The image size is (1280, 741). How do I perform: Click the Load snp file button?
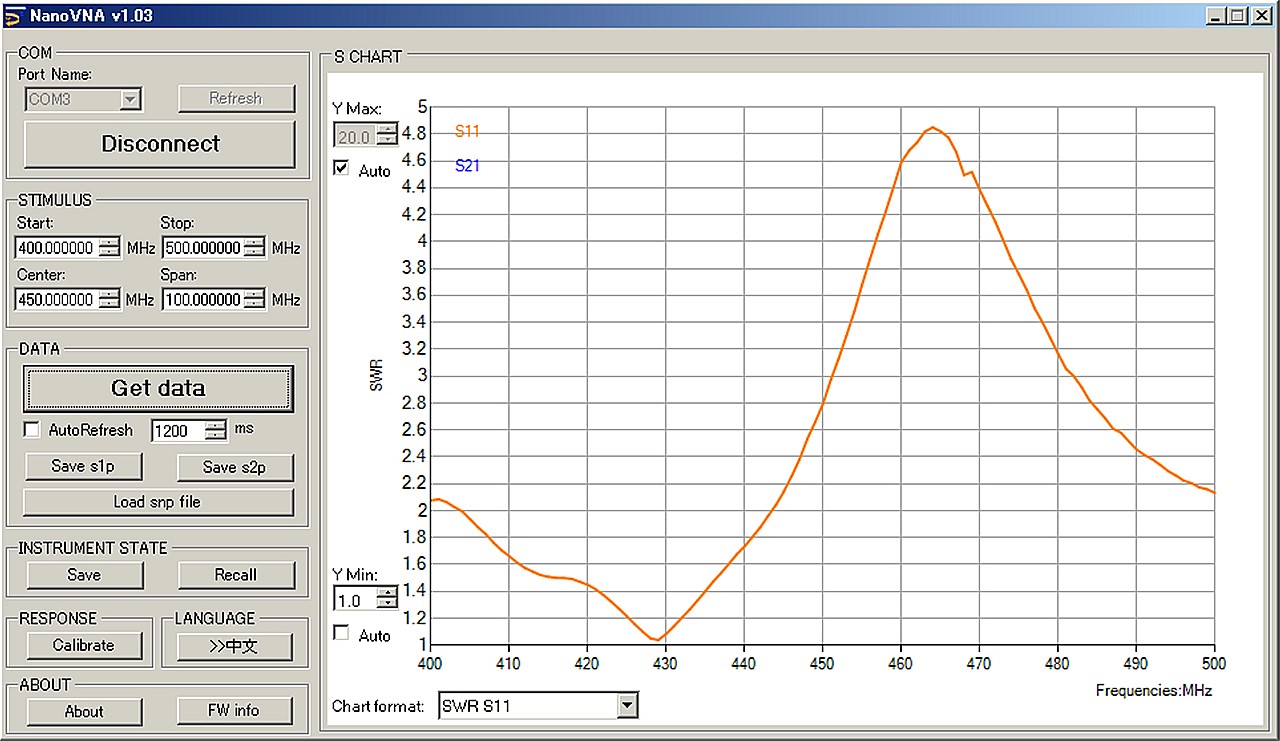point(158,502)
